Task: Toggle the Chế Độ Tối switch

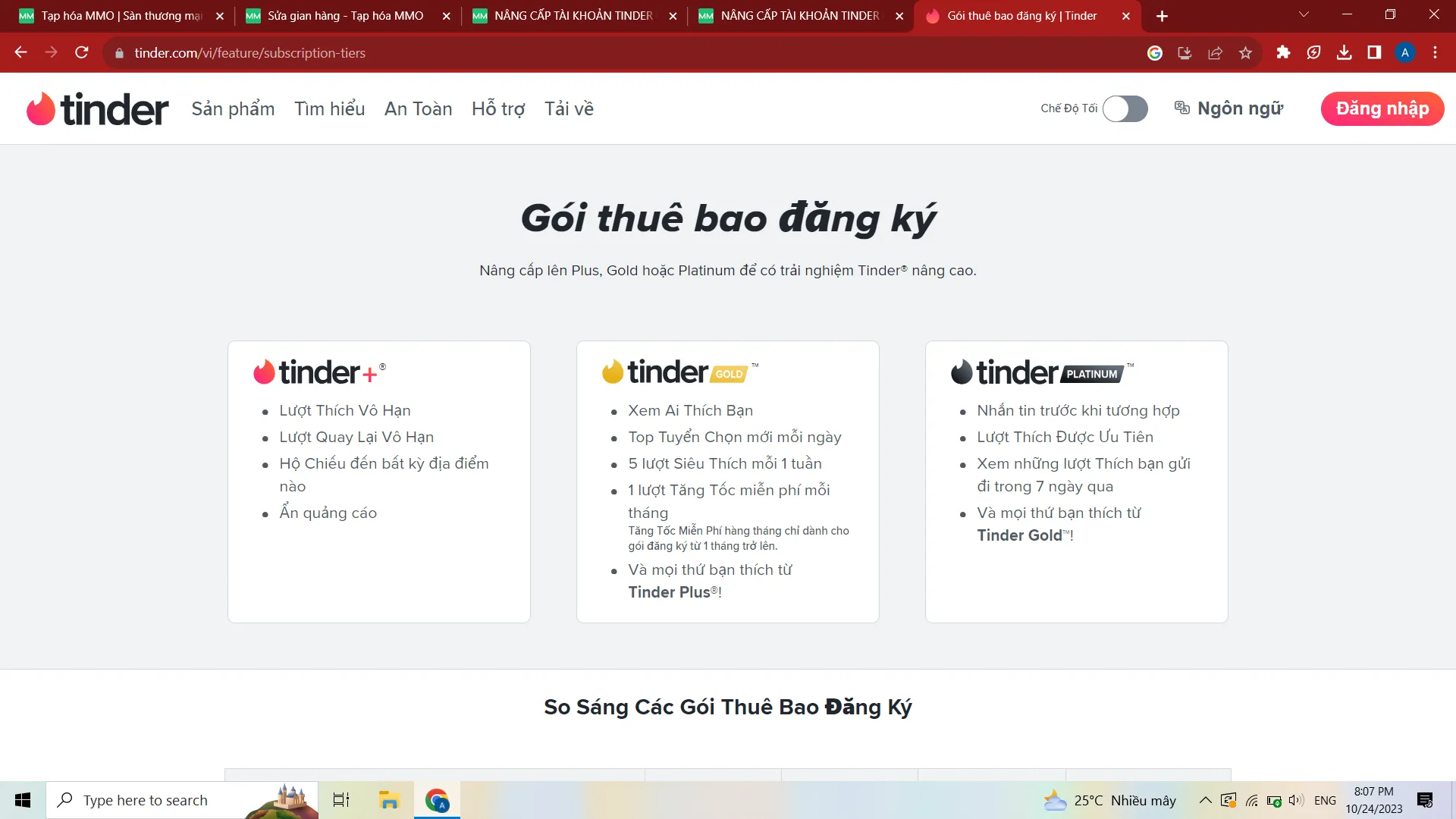Action: click(1125, 108)
